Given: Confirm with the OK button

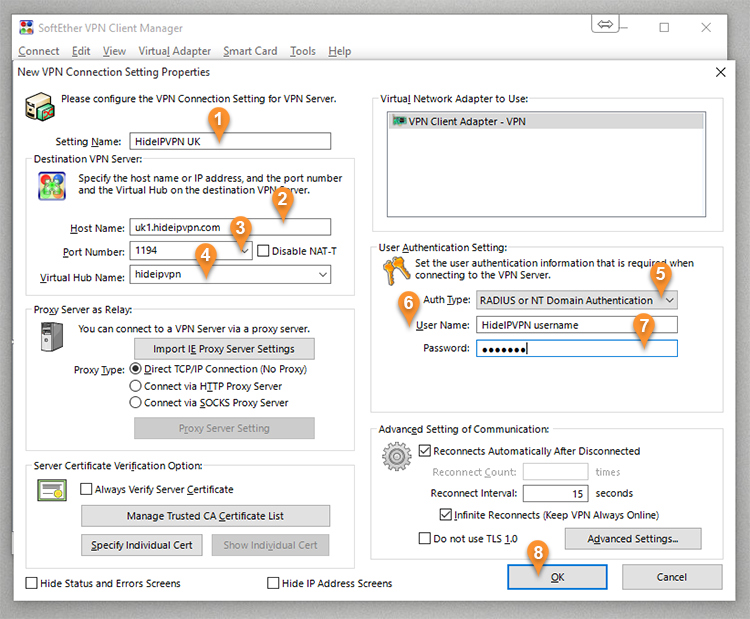Looking at the screenshot, I should coord(557,577).
